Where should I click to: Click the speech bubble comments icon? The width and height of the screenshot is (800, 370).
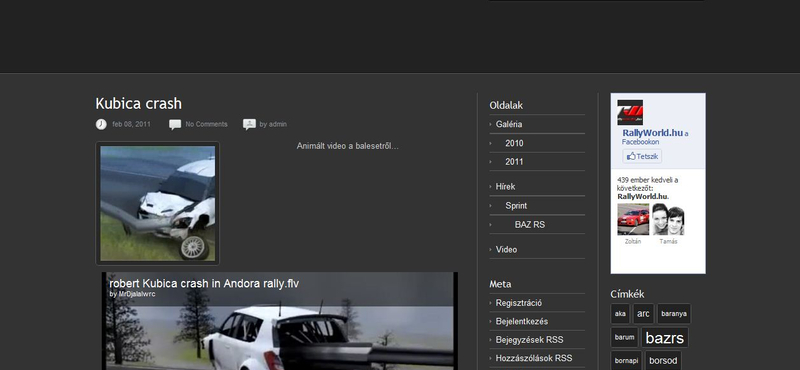175,124
